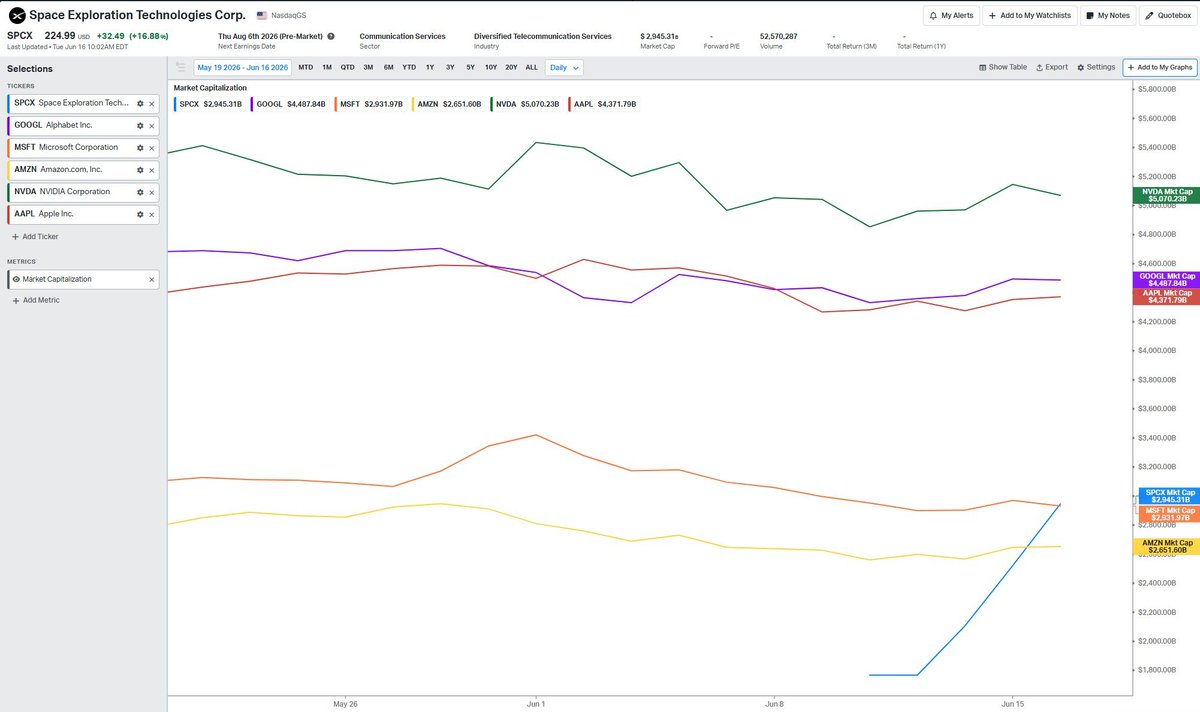The width and height of the screenshot is (1200, 712).
Task: Remove MSFT Microsoft ticker
Action: 152,147
